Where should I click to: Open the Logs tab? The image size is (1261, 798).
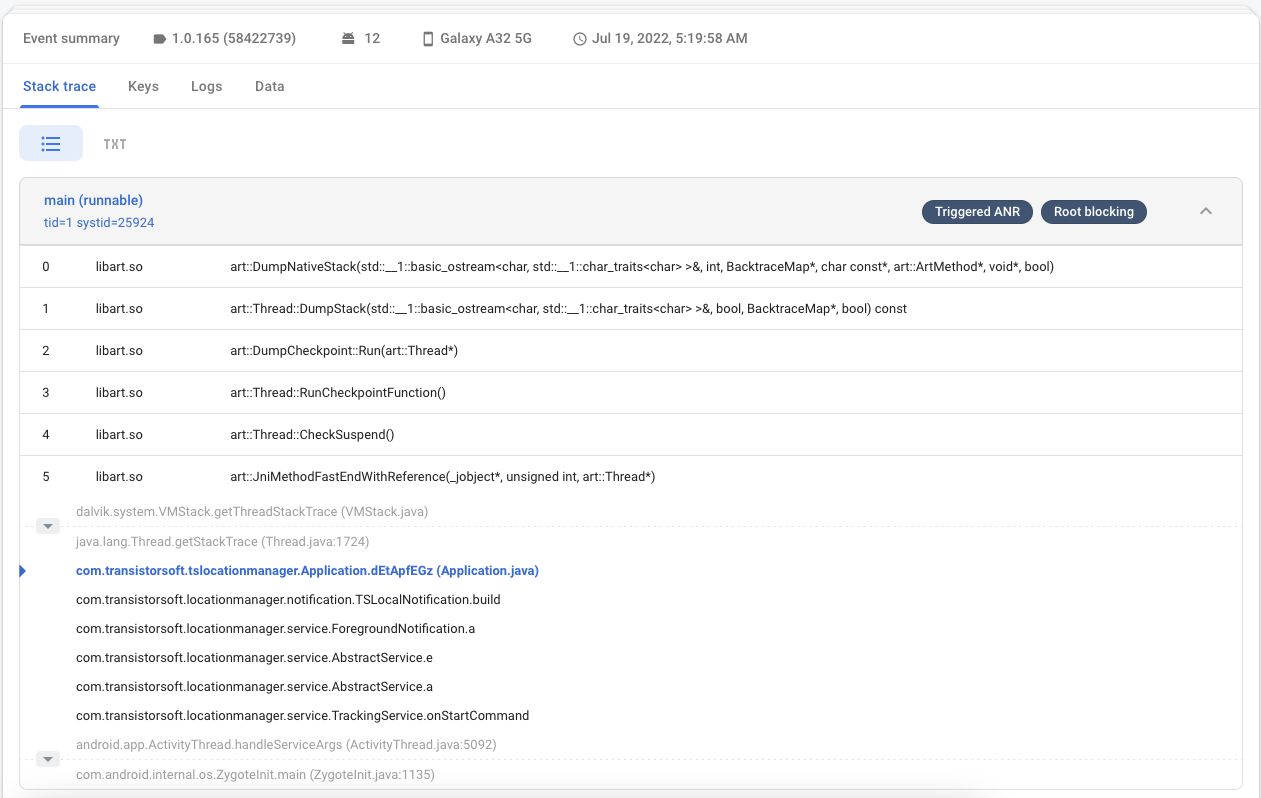(206, 86)
